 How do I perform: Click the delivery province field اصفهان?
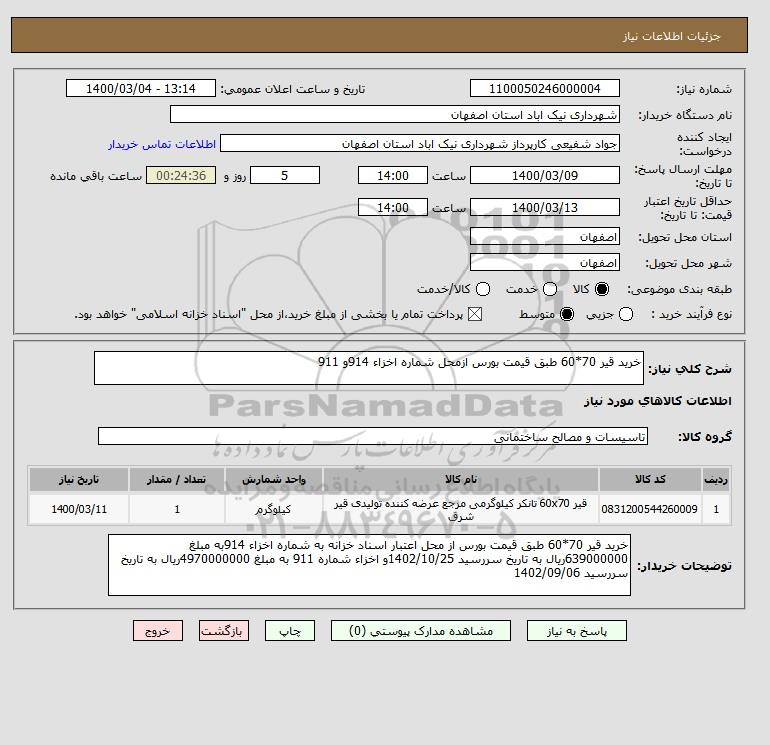(545, 237)
